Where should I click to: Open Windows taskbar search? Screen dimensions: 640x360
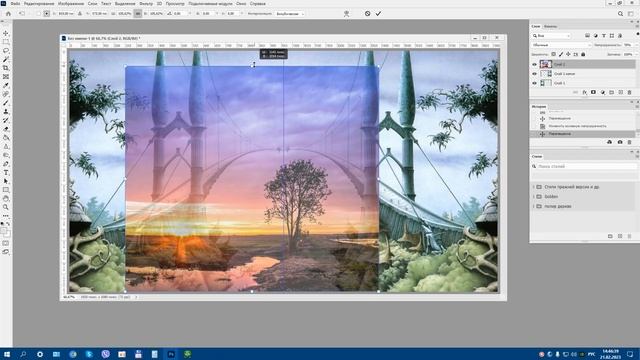click(23, 354)
